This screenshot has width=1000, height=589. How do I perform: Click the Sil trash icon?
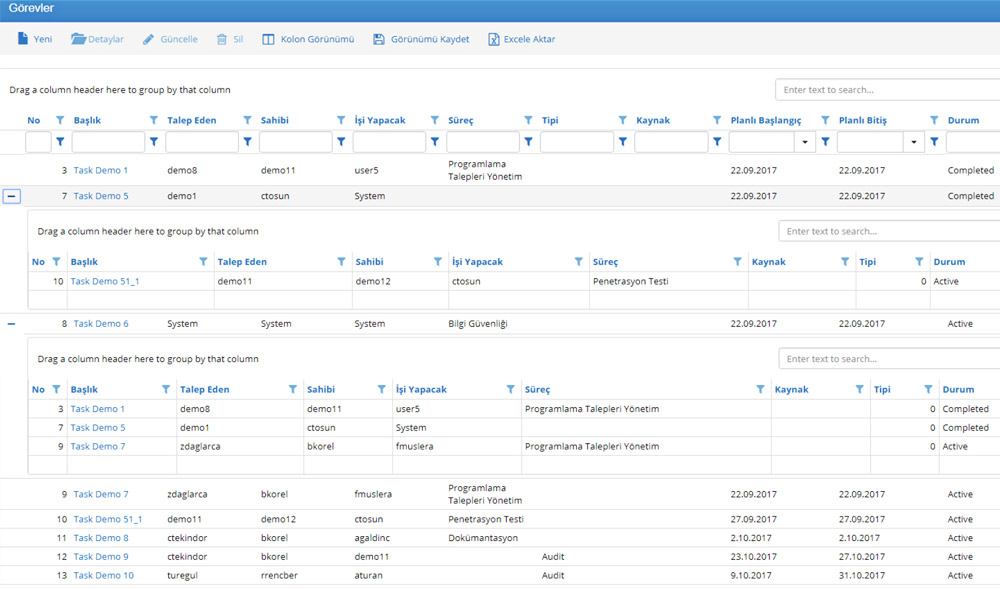(x=221, y=39)
